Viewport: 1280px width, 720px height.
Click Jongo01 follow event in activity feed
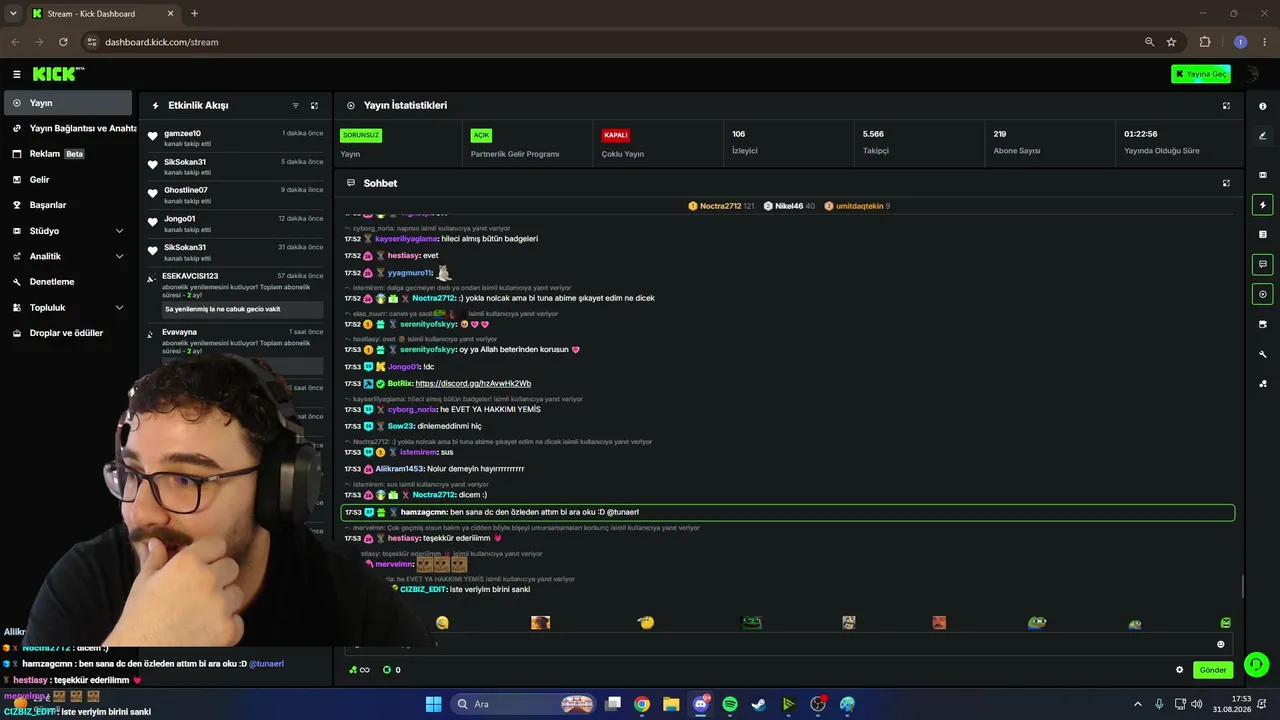pos(236,223)
